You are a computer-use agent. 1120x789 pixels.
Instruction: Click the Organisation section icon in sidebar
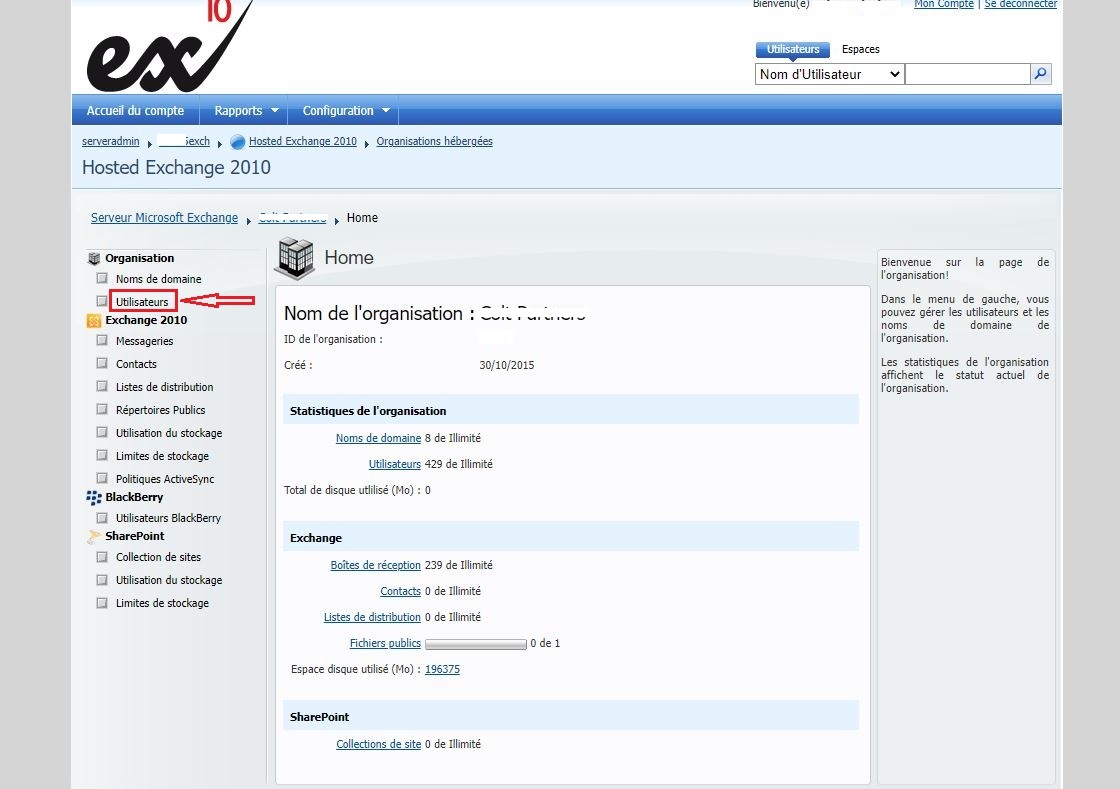94,258
